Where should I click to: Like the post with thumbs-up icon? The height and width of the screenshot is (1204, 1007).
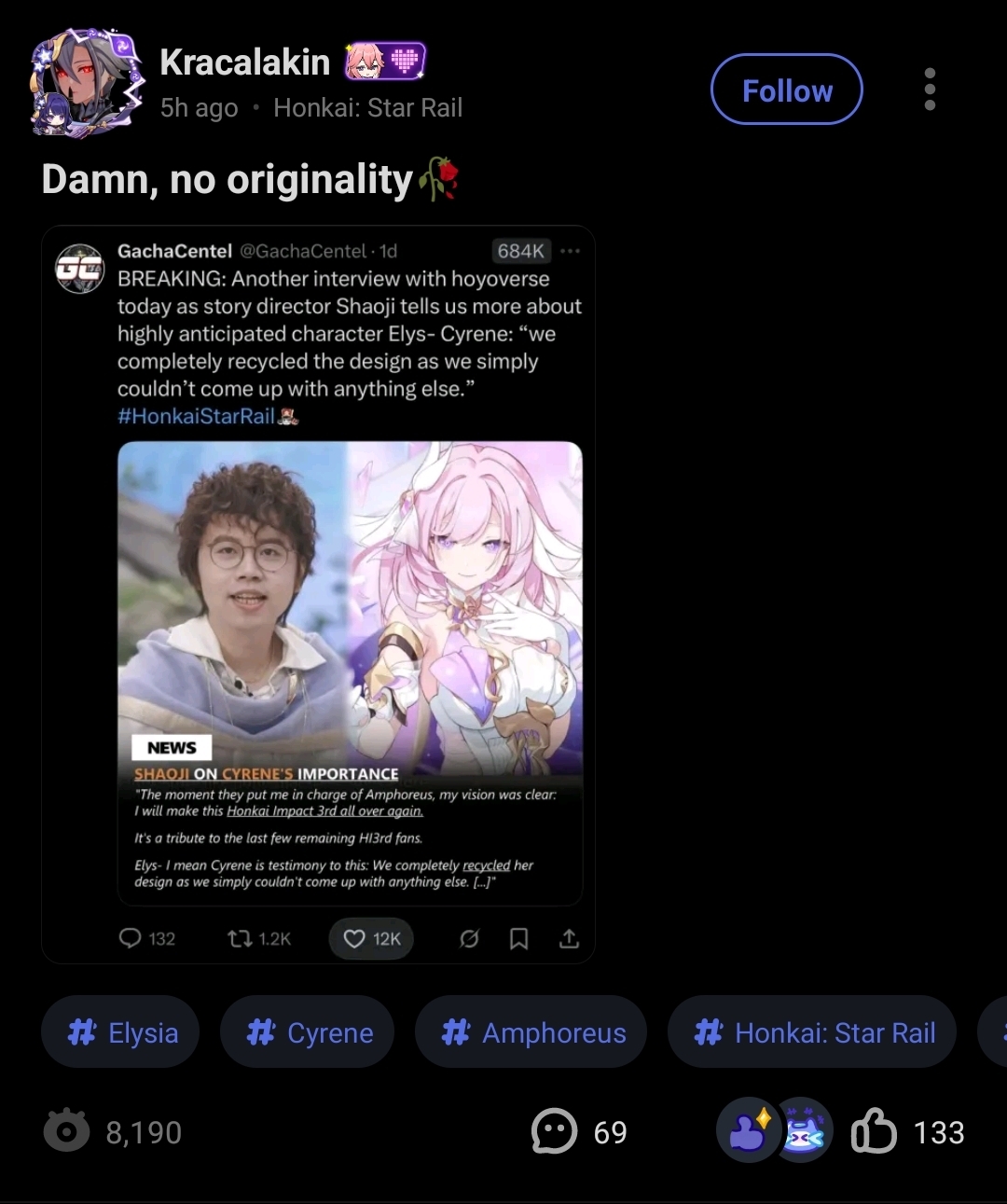pyautogui.click(x=875, y=1131)
